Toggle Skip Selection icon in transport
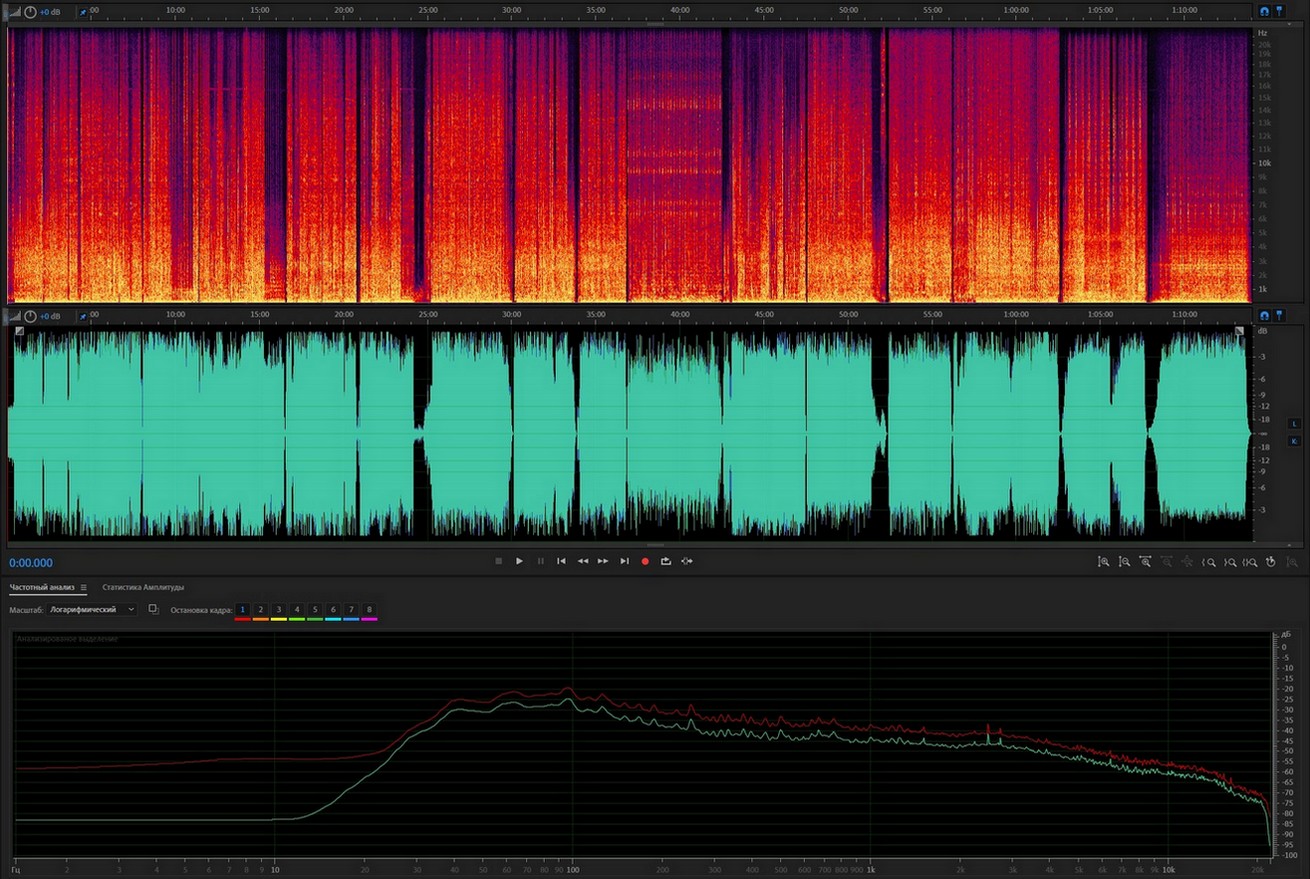Screen dimensions: 1310x879 [687, 561]
